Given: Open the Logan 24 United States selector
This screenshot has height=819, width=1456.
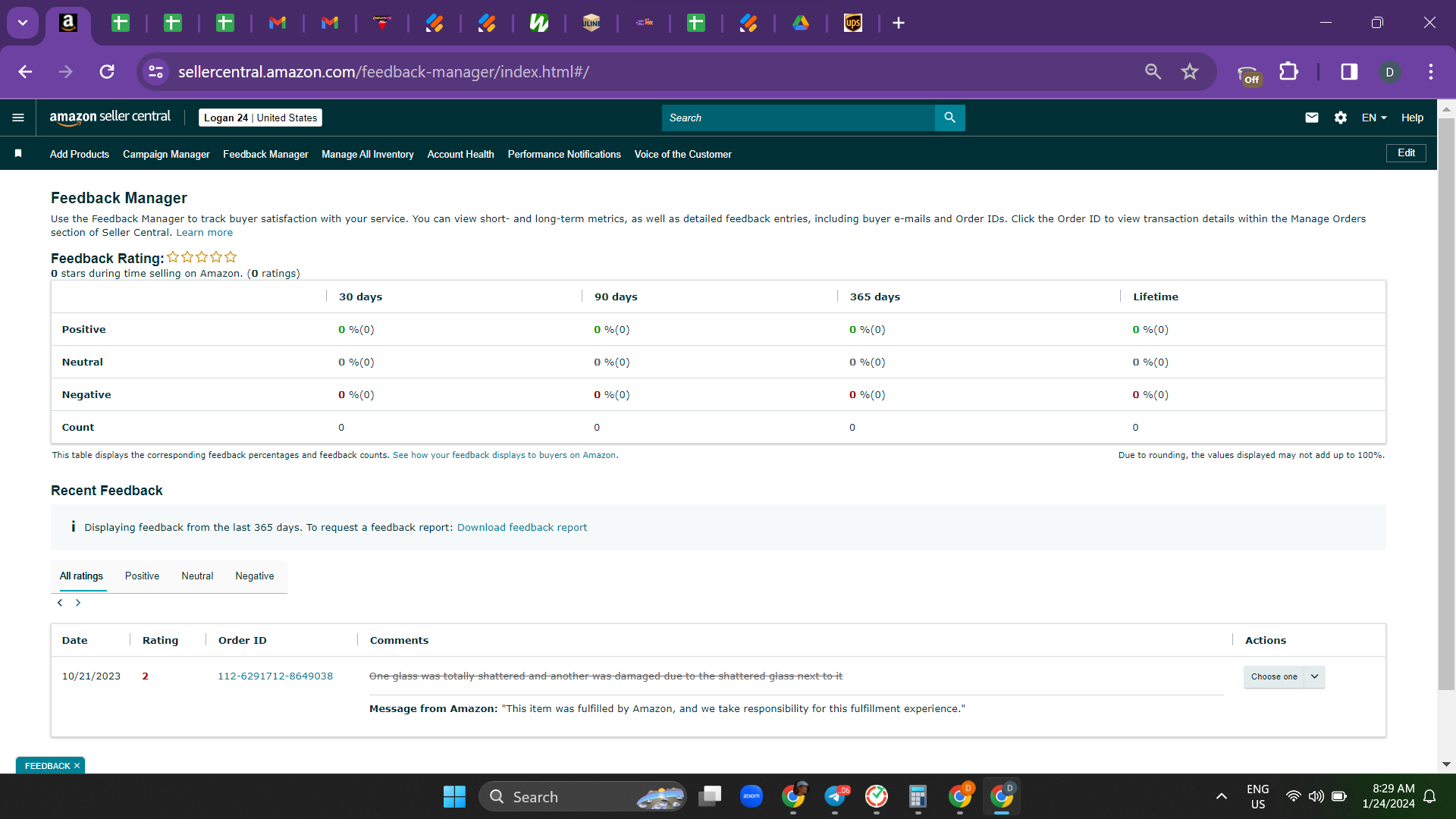Looking at the screenshot, I should point(260,118).
